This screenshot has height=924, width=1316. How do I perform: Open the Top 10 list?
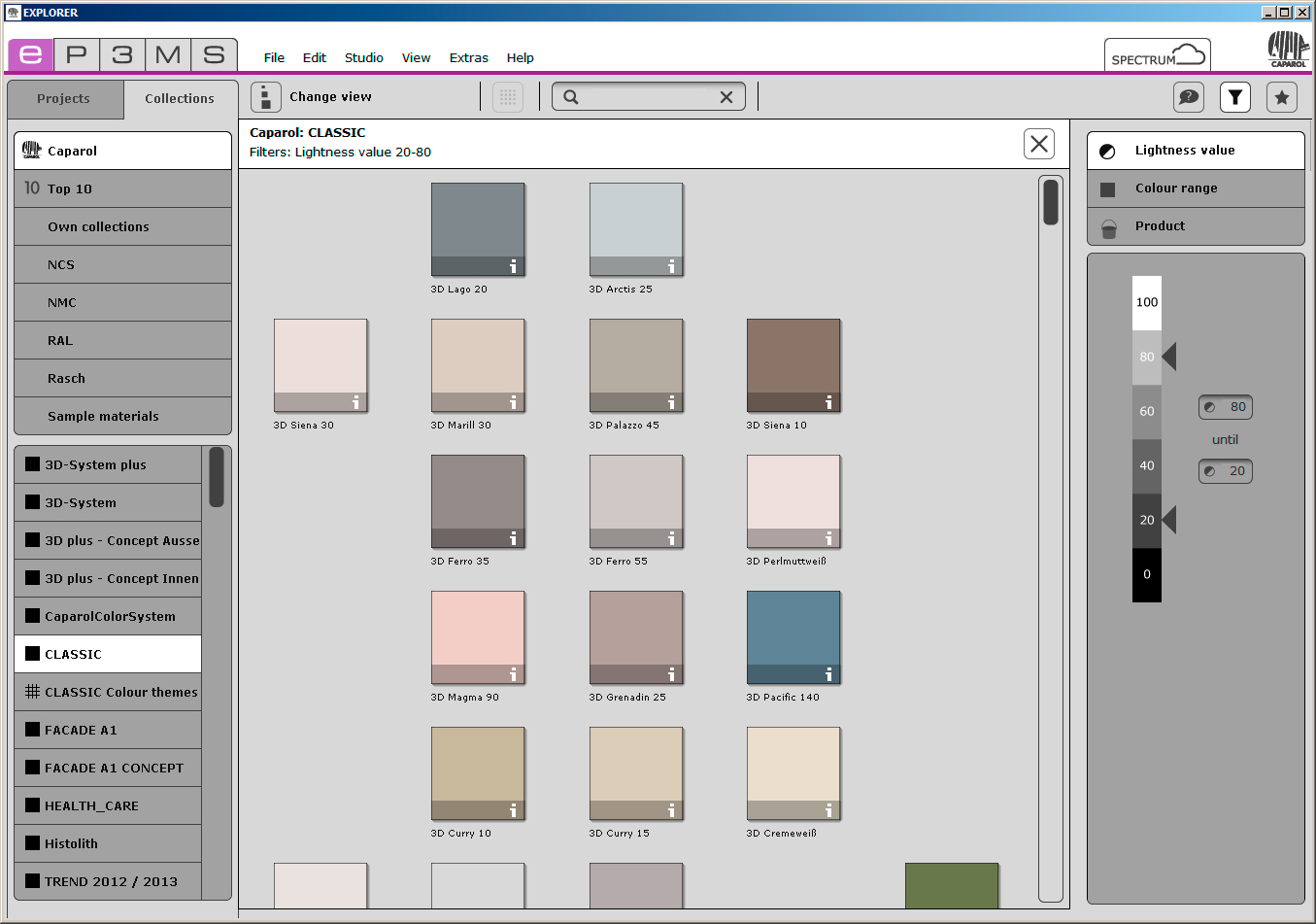[x=122, y=188]
